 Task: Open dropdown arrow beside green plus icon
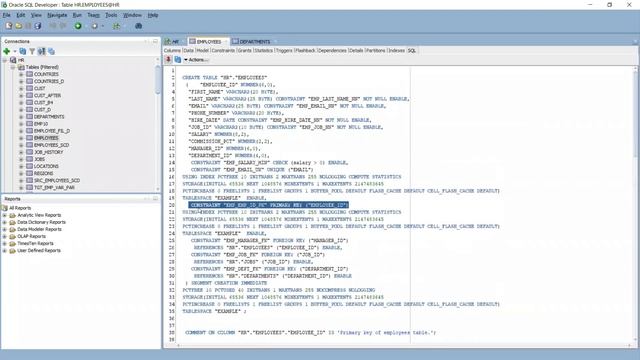(x=15, y=51)
